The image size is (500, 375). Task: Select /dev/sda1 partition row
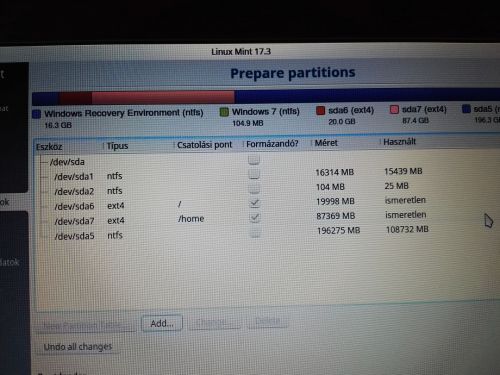[267, 175]
